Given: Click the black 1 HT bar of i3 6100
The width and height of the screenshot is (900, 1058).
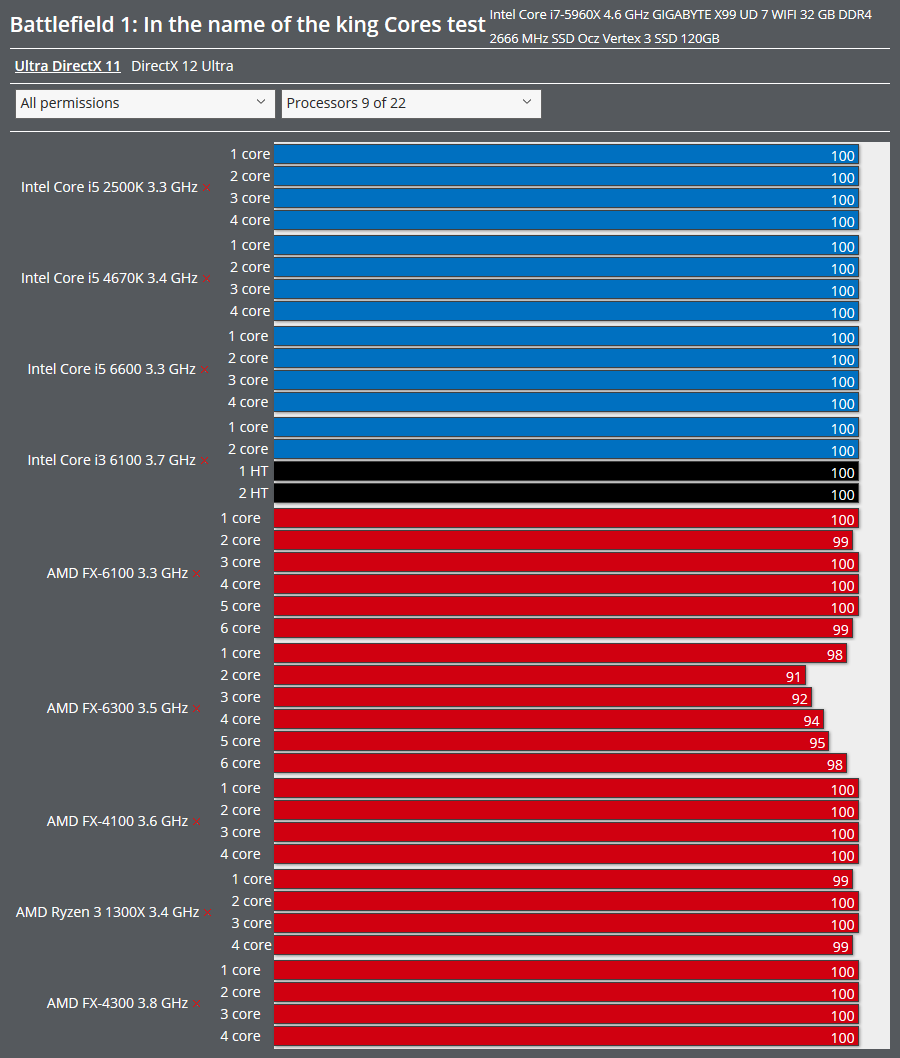Looking at the screenshot, I should (566, 471).
